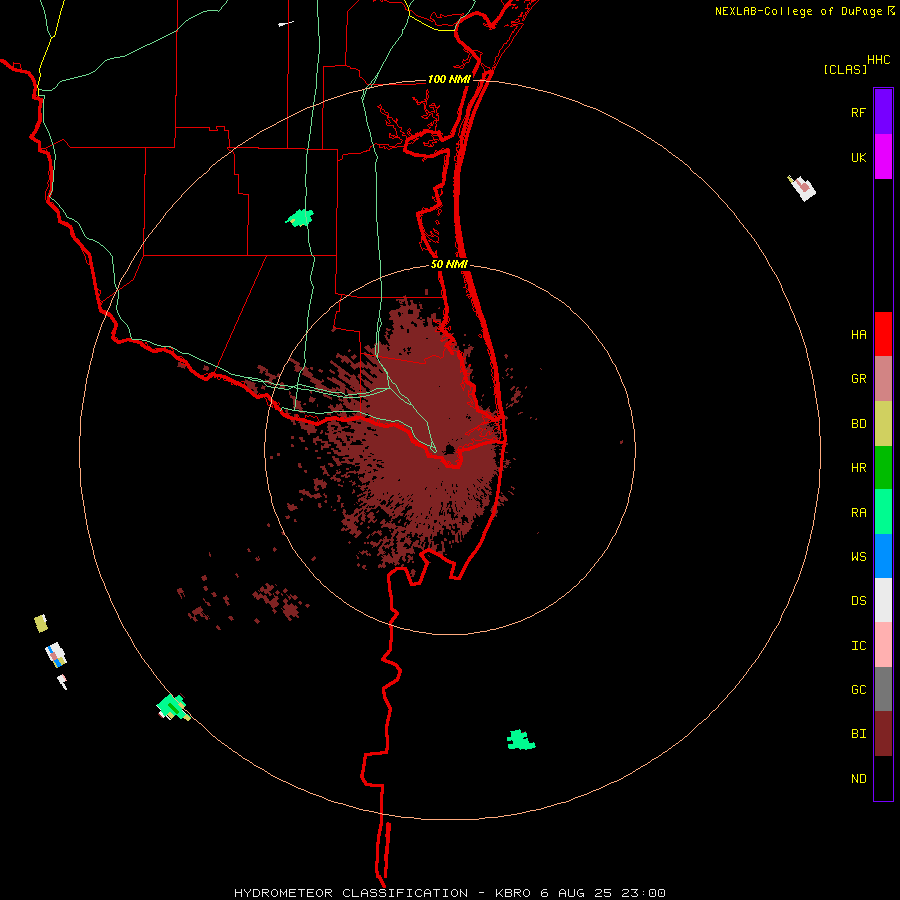Pick the HR dark green legend swatch
The image size is (900, 900).
click(883, 468)
